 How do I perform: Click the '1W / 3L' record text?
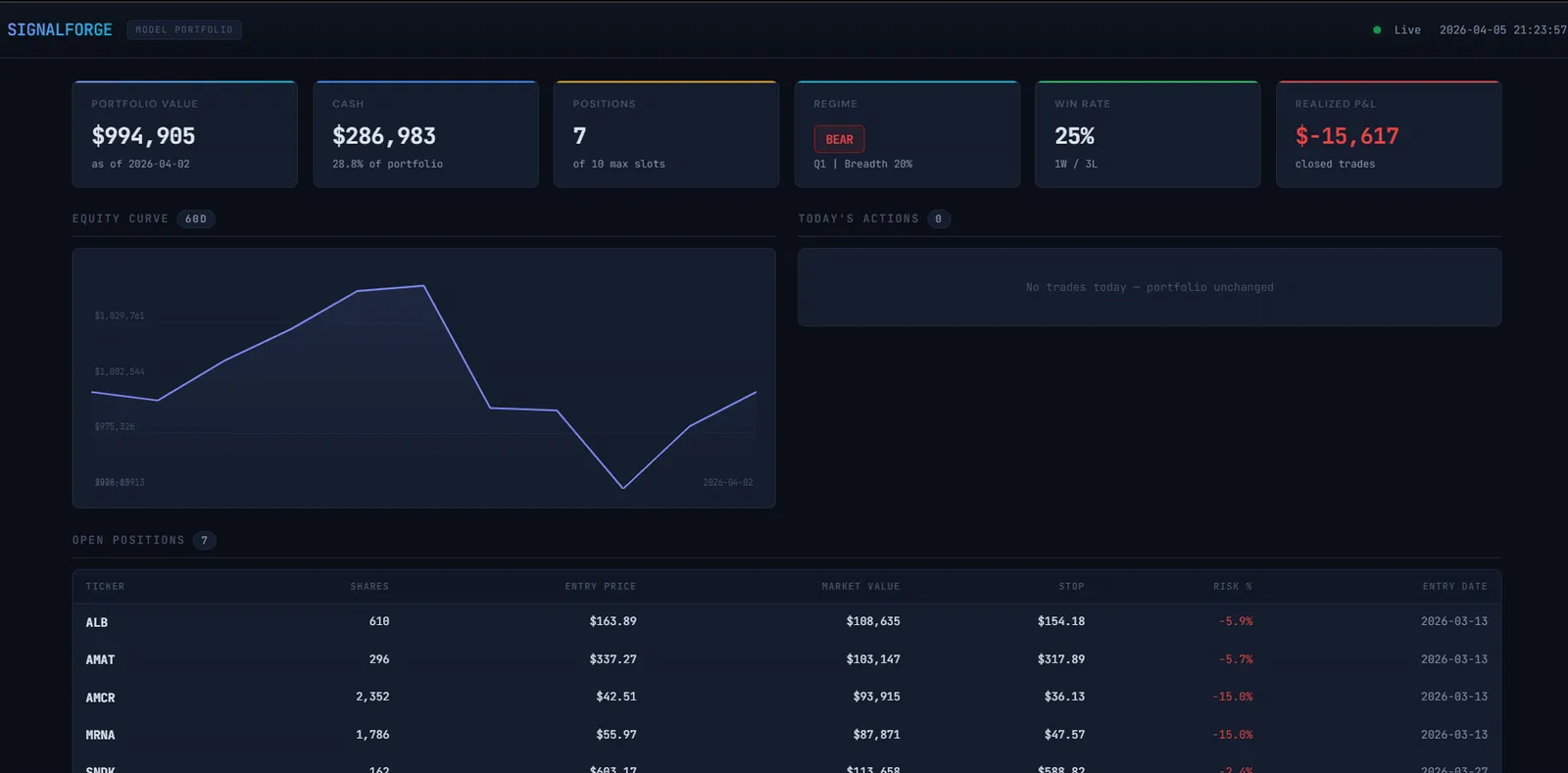click(x=1075, y=164)
